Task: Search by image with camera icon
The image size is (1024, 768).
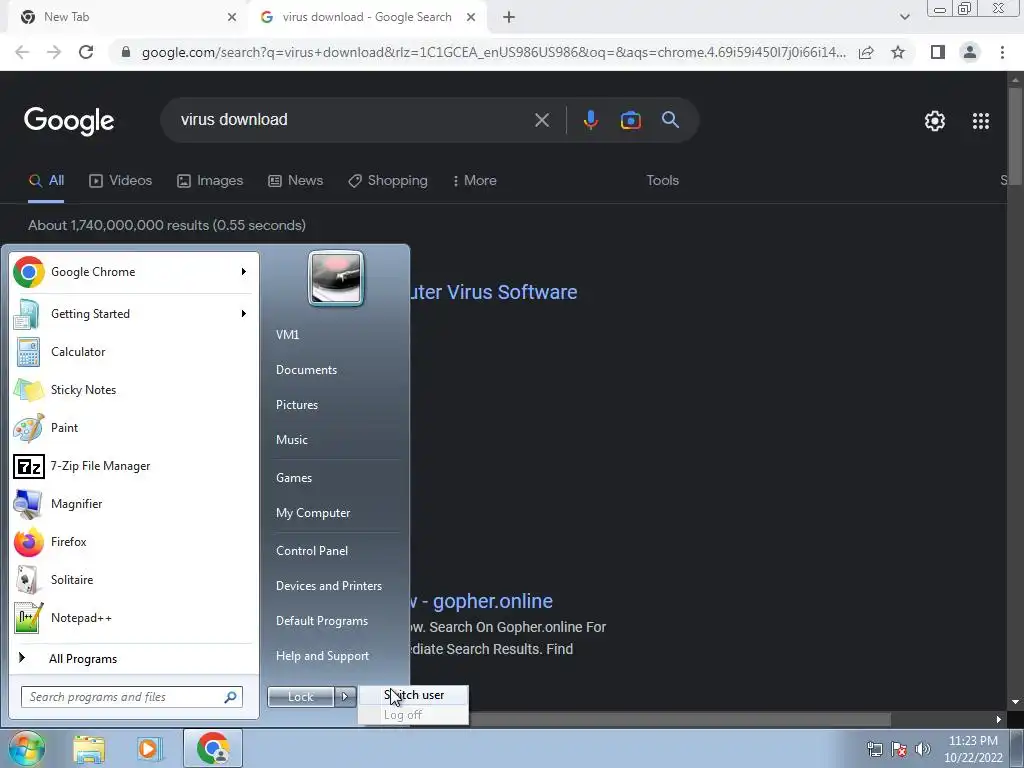Action: point(630,120)
